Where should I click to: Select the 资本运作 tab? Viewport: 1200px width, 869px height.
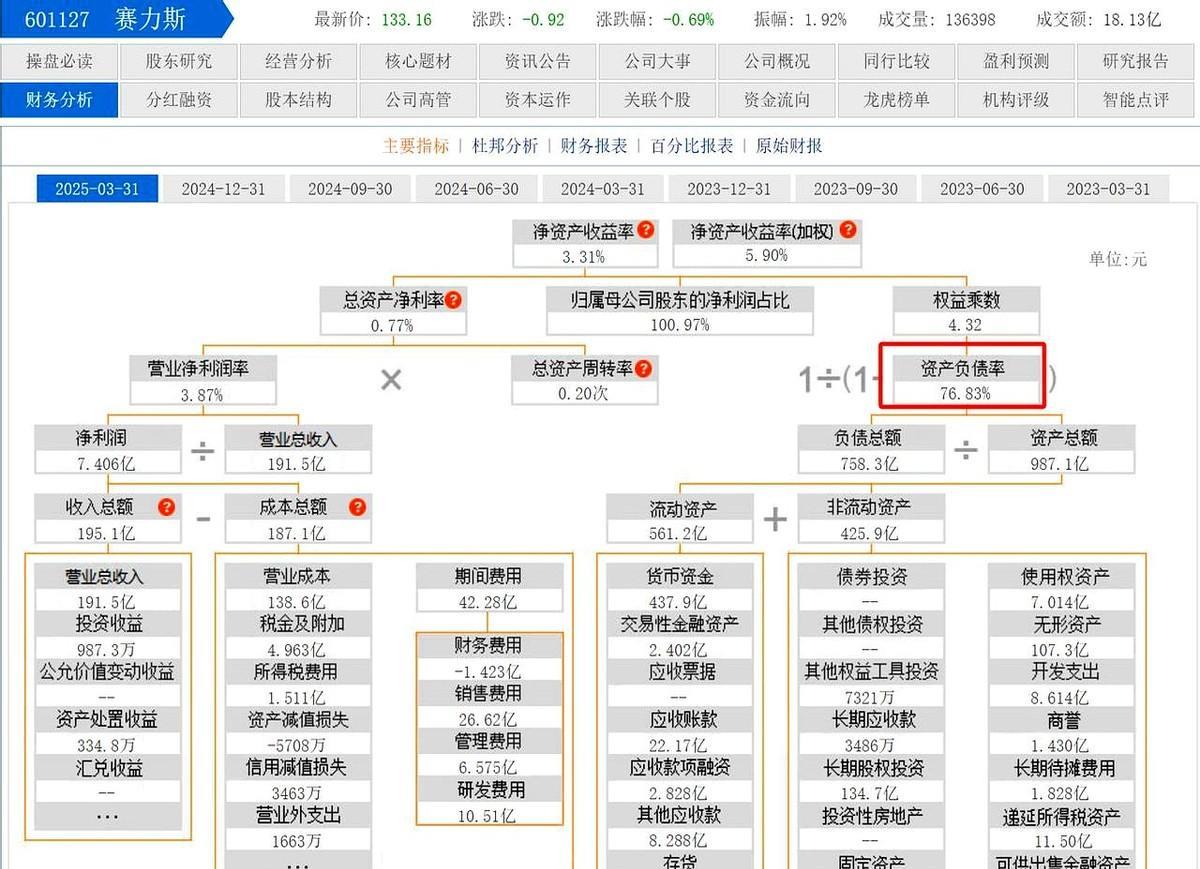538,99
